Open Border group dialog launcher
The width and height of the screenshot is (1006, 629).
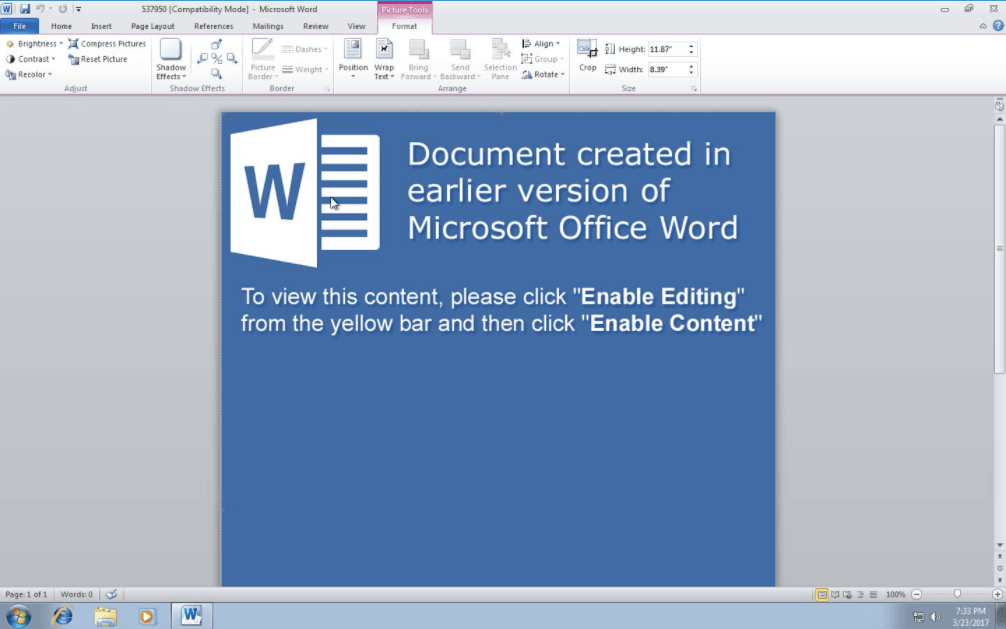click(327, 89)
